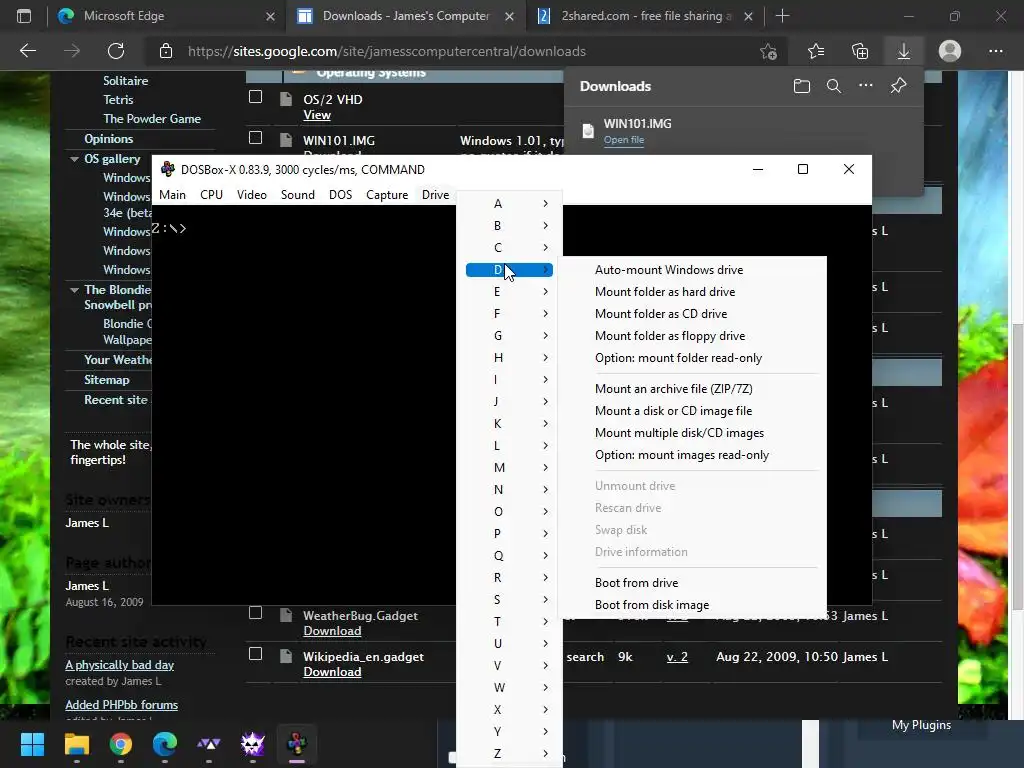Search downloads with magnifier icon
Image resolution: width=1024 pixels, height=768 pixels.
pyautogui.click(x=833, y=86)
